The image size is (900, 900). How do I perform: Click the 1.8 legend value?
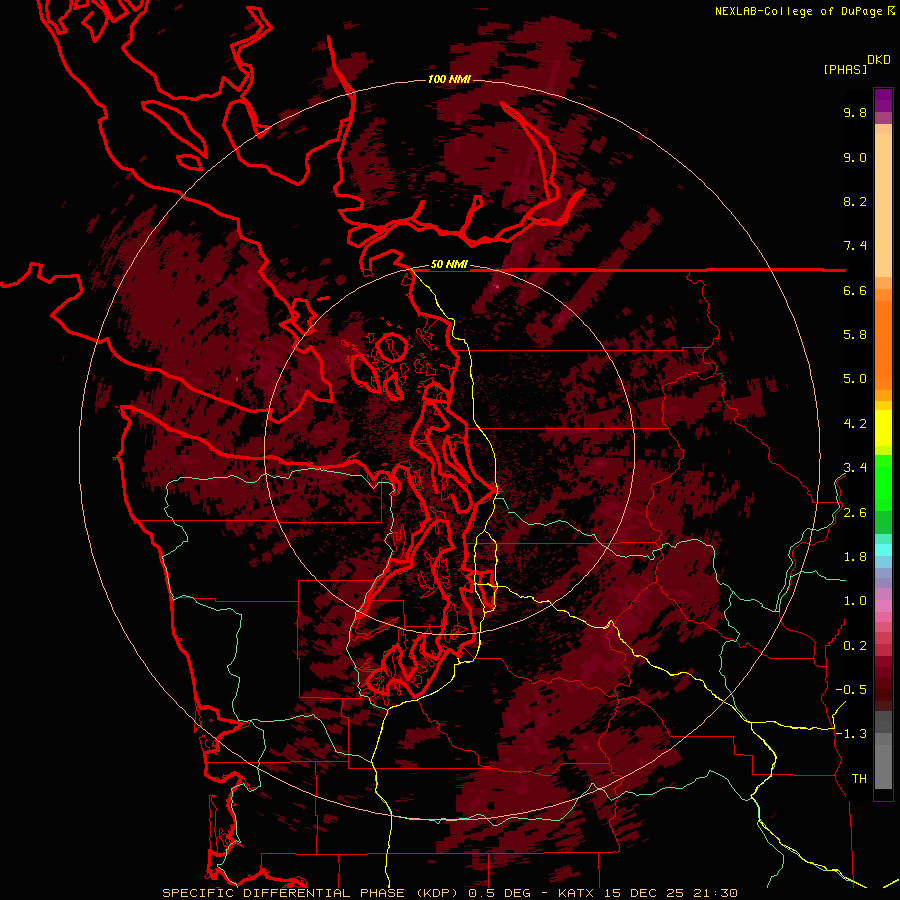(855, 557)
